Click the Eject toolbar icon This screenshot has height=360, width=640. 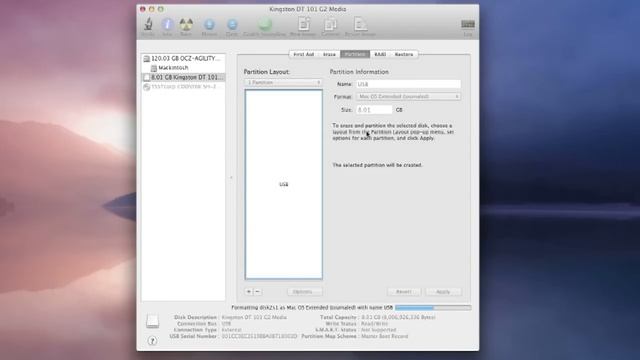(232, 24)
